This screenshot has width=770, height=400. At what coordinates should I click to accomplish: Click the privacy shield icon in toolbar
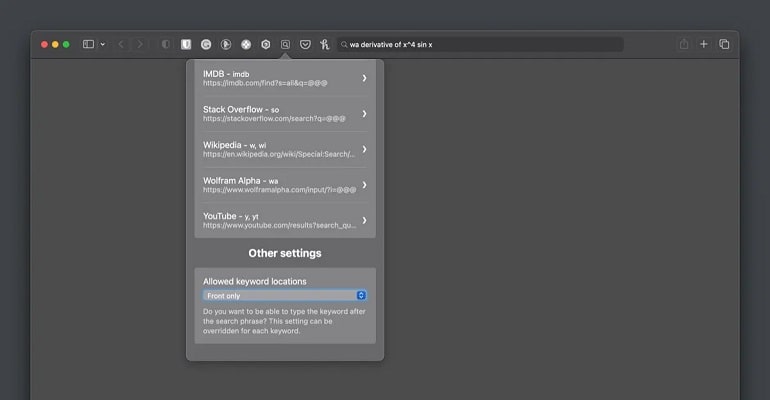click(166, 44)
